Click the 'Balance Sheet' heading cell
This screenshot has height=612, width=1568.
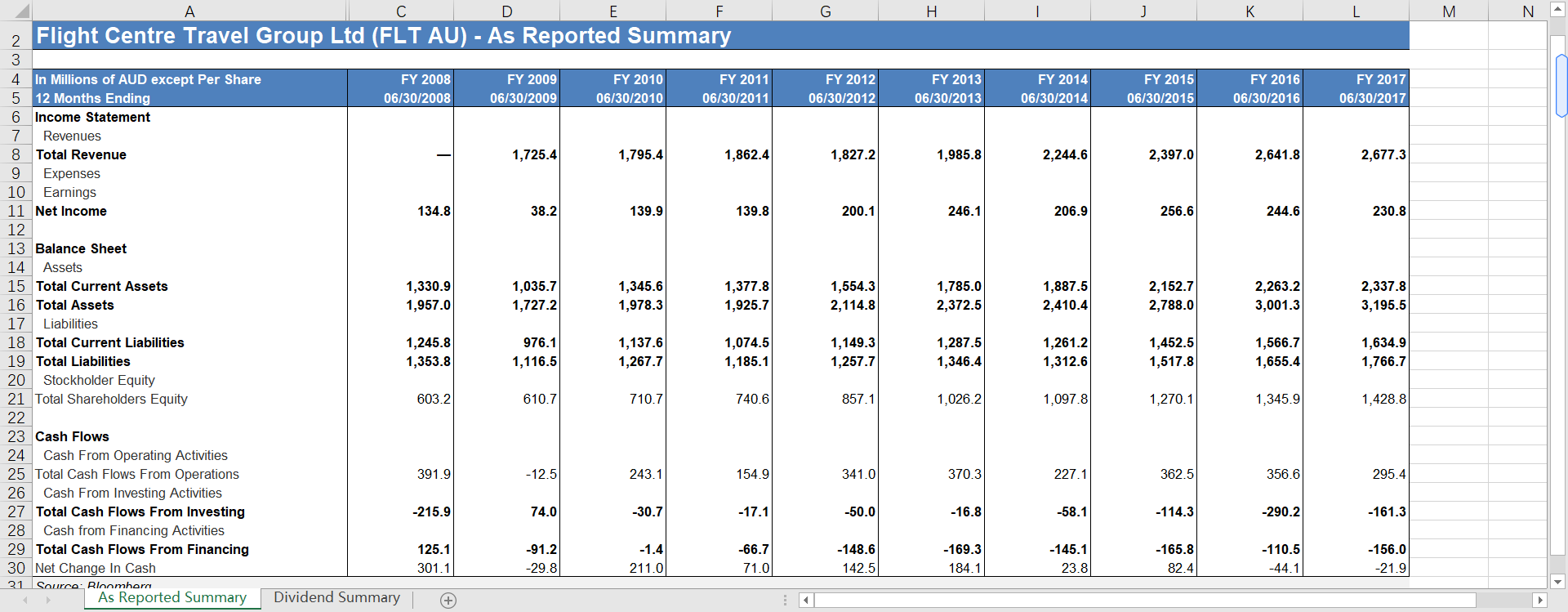pyautogui.click(x=189, y=248)
